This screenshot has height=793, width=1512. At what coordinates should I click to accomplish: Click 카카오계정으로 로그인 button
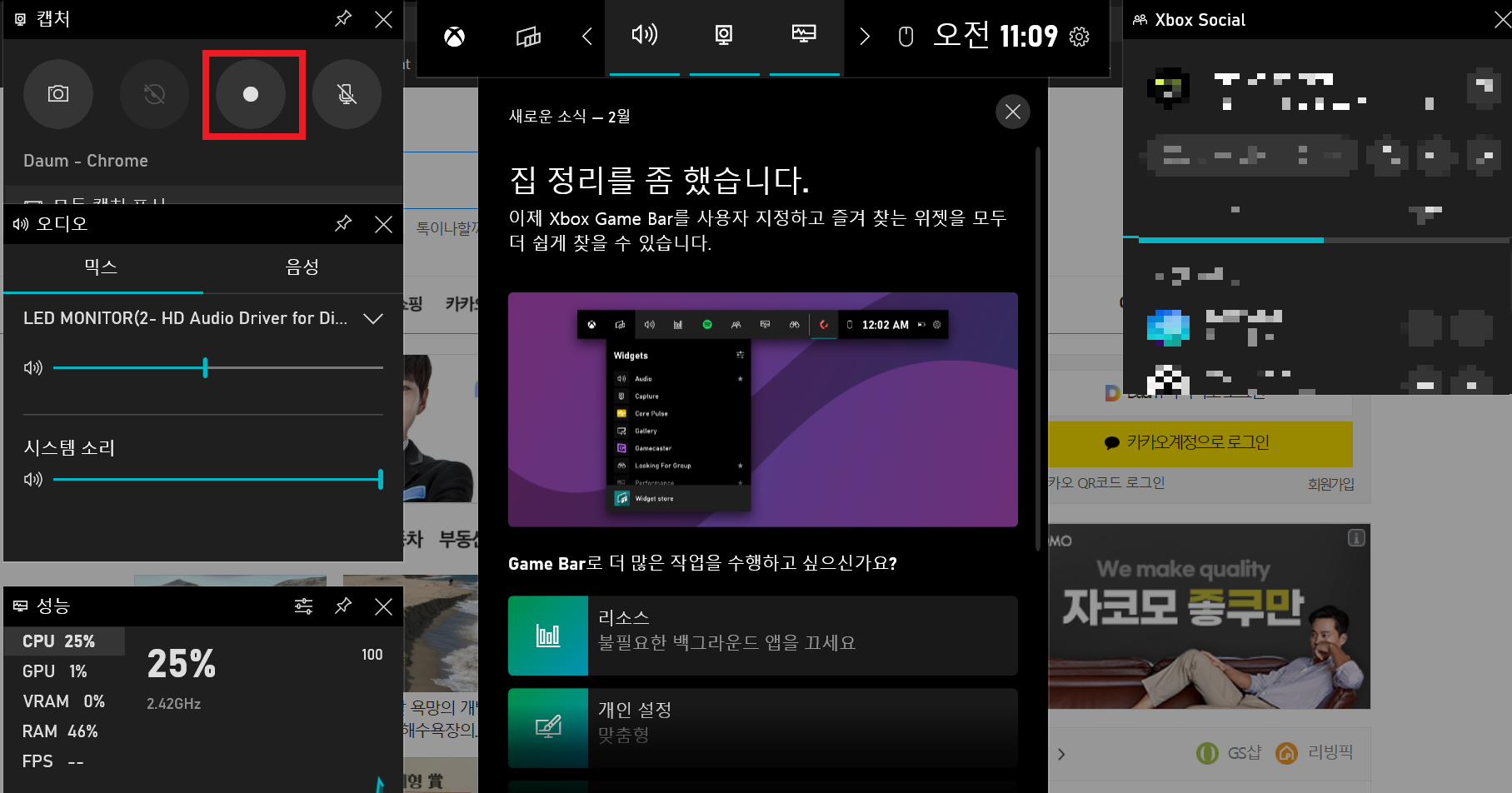click(1200, 443)
